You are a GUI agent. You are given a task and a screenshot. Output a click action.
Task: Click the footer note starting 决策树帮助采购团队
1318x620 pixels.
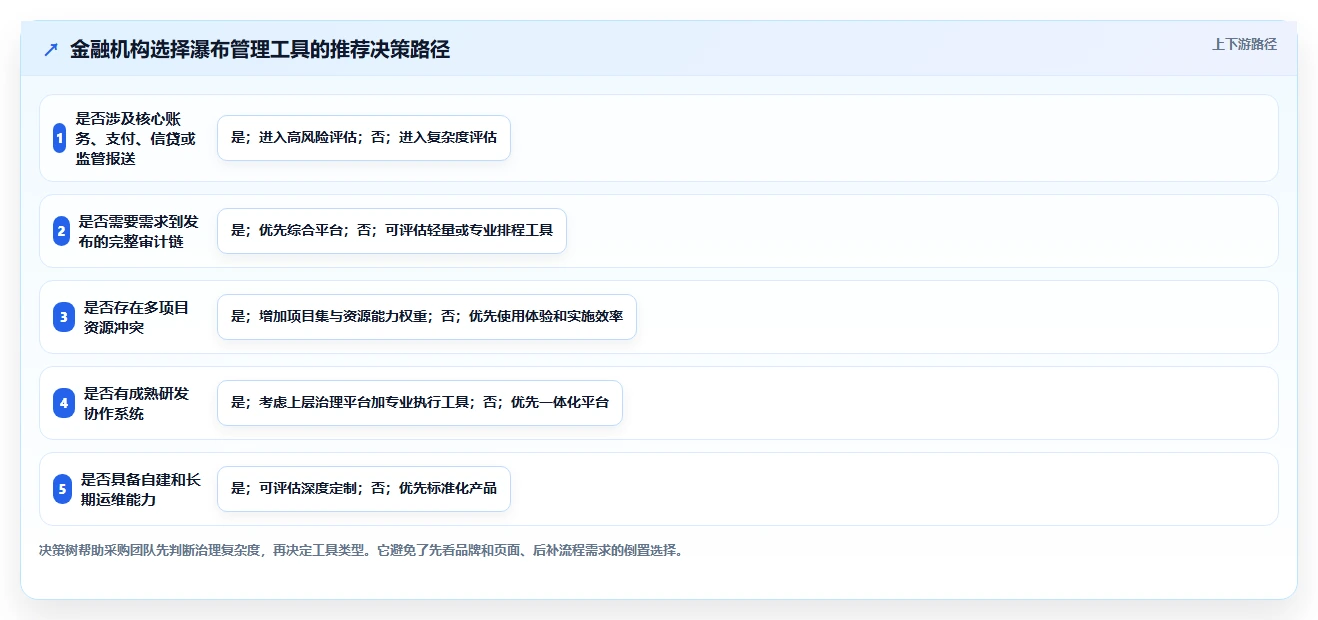tap(361, 551)
